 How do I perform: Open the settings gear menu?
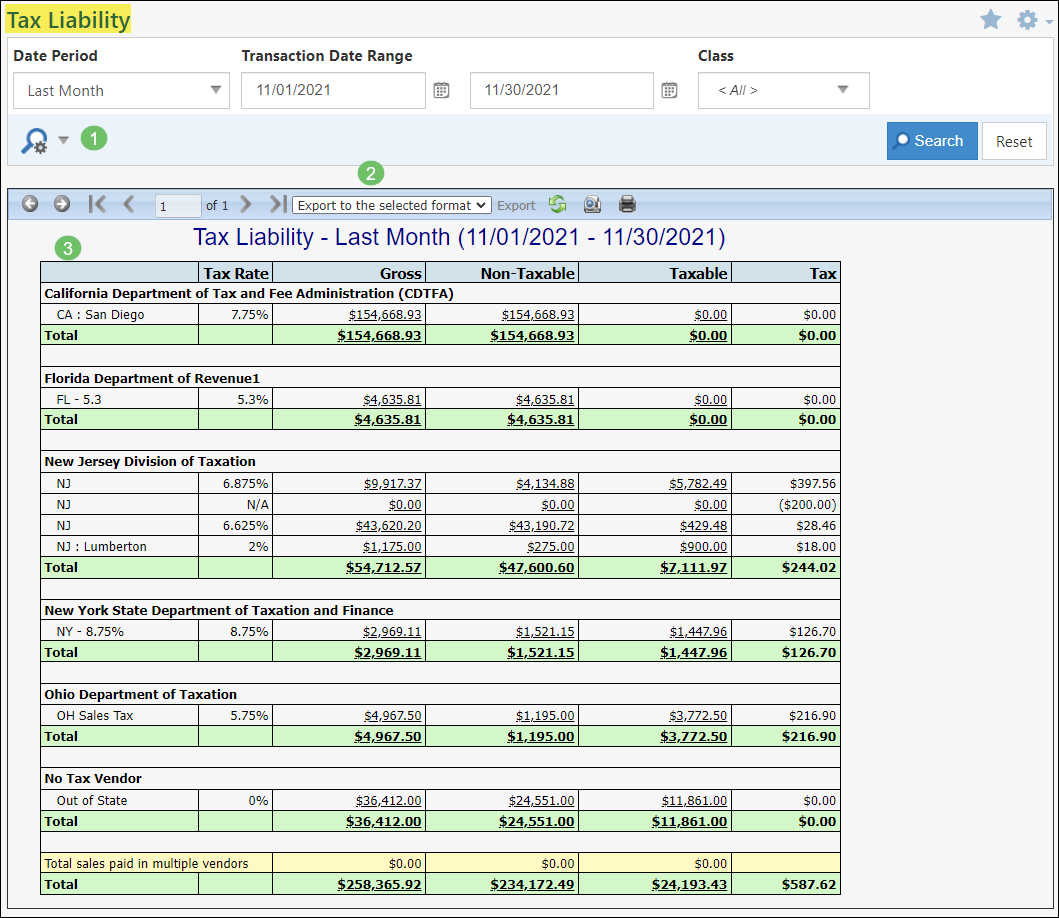coord(1026,18)
